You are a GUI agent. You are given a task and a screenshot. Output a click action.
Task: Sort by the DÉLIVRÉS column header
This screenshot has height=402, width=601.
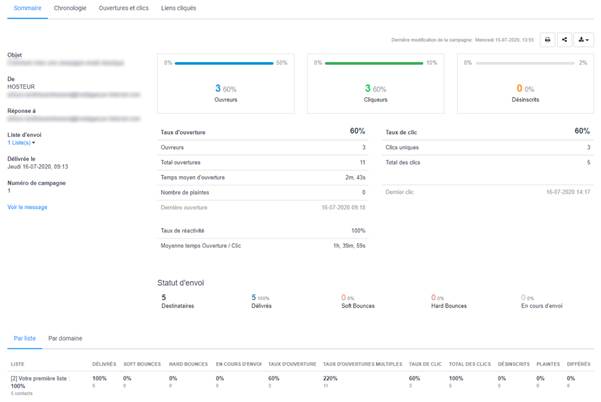click(x=103, y=364)
